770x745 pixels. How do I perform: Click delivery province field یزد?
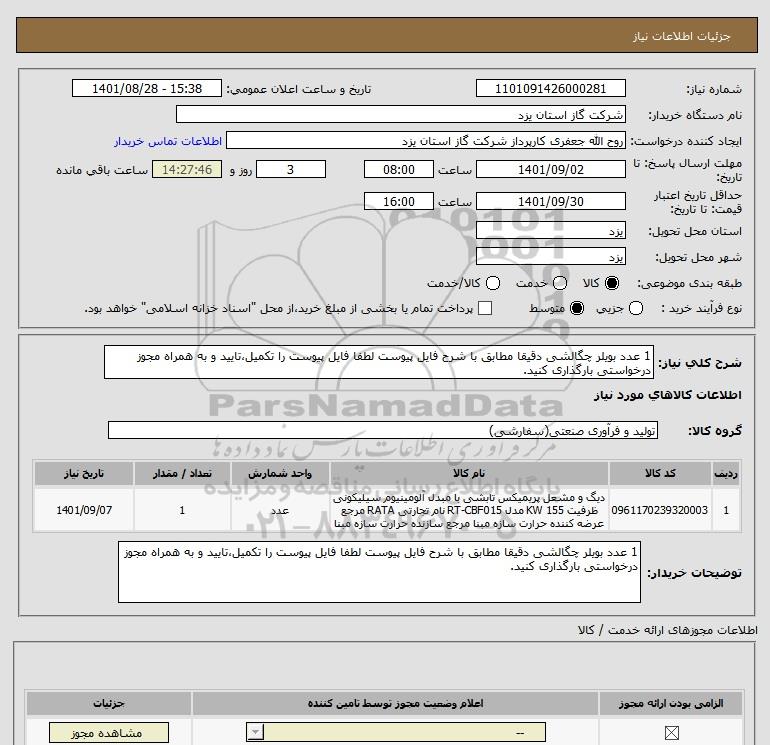tap(550, 230)
